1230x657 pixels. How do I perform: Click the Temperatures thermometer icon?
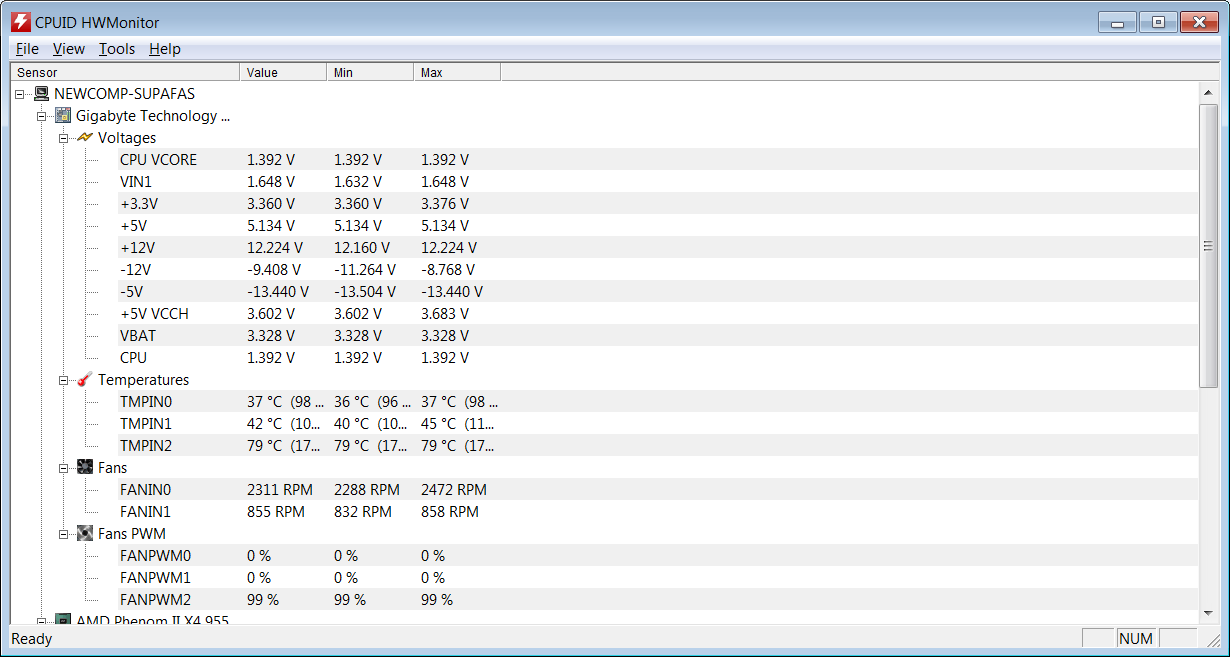click(85, 380)
